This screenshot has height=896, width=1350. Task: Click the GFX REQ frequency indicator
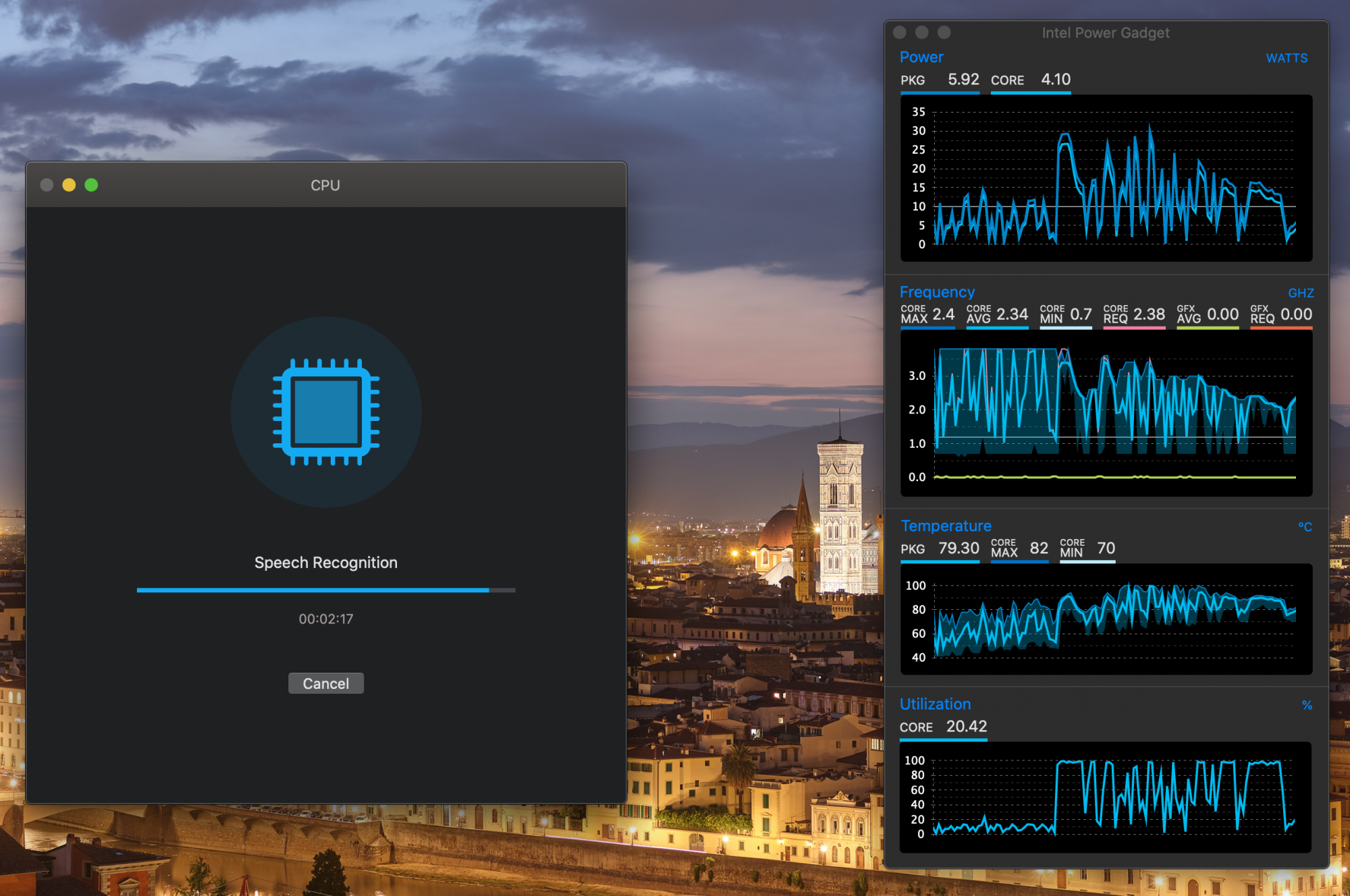1280,314
